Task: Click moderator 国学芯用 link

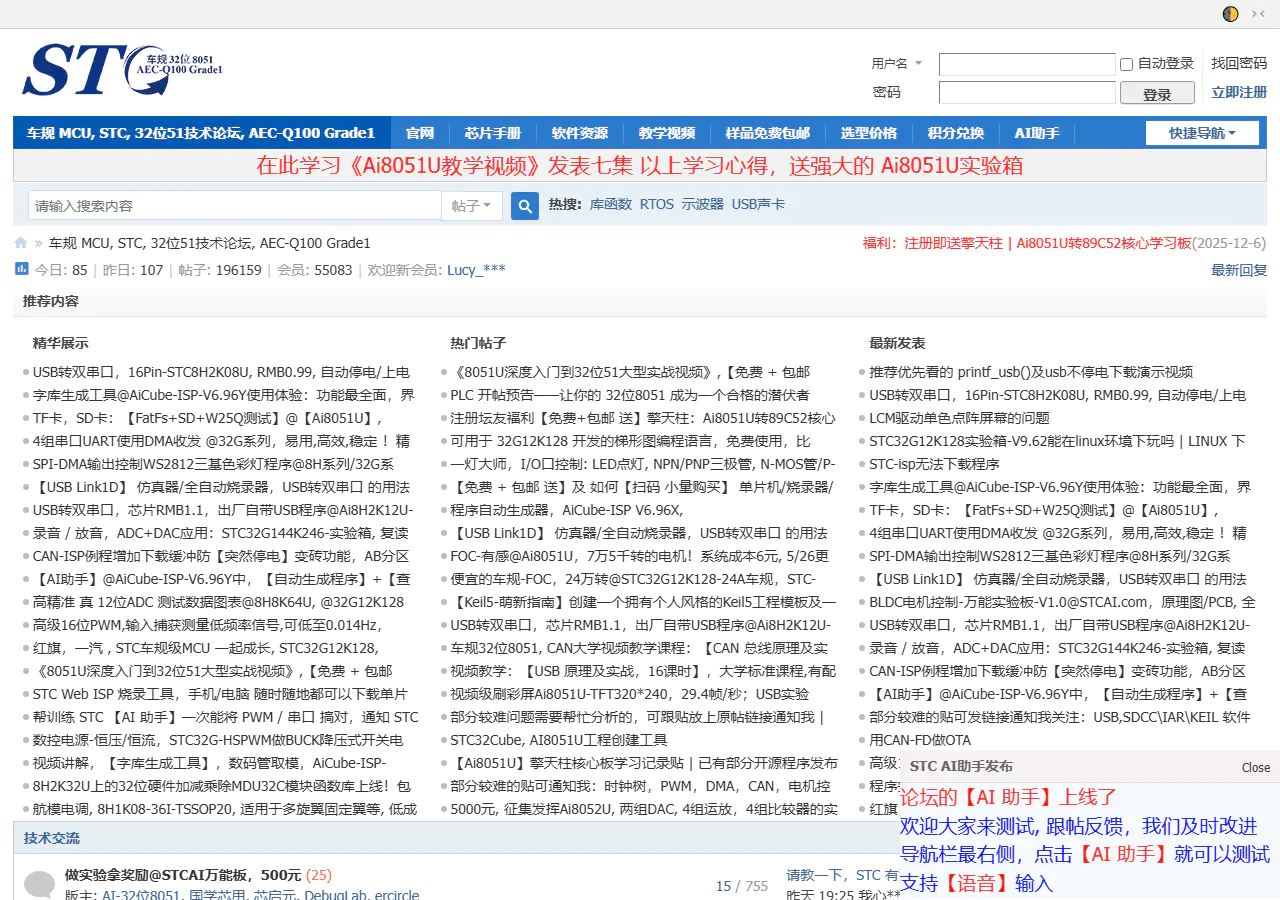Action: pos(217,895)
